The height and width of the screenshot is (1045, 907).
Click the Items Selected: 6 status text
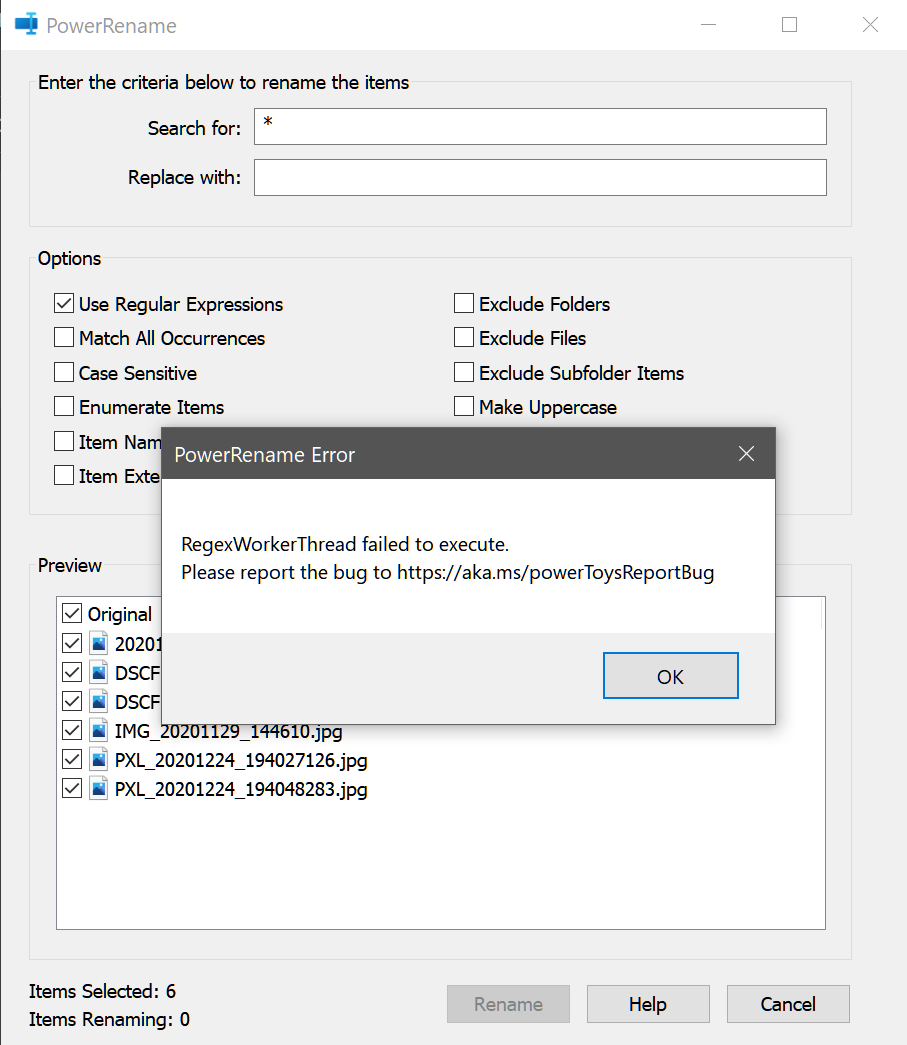102,991
